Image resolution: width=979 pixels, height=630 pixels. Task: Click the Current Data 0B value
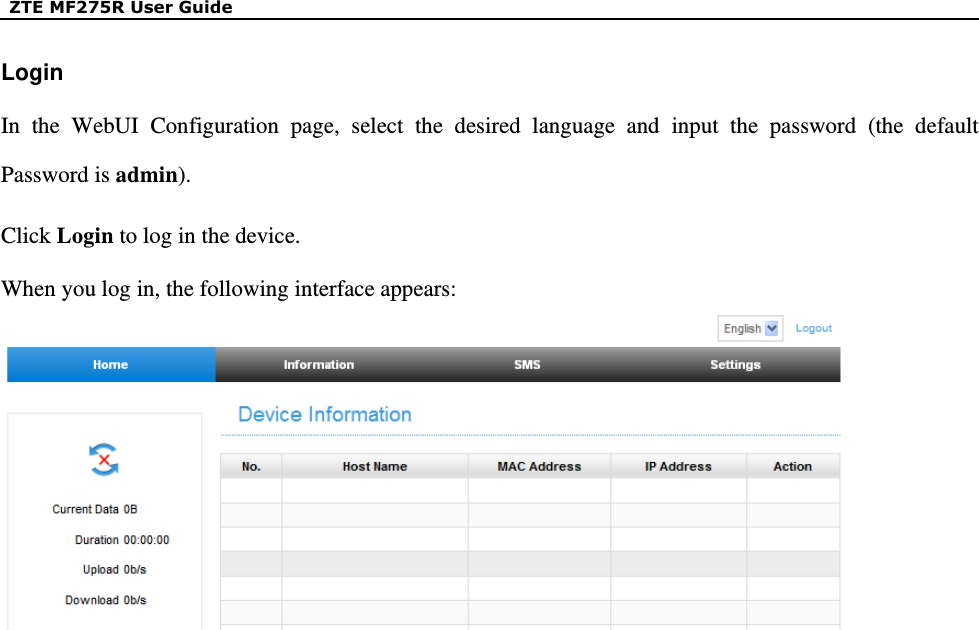pos(95,509)
